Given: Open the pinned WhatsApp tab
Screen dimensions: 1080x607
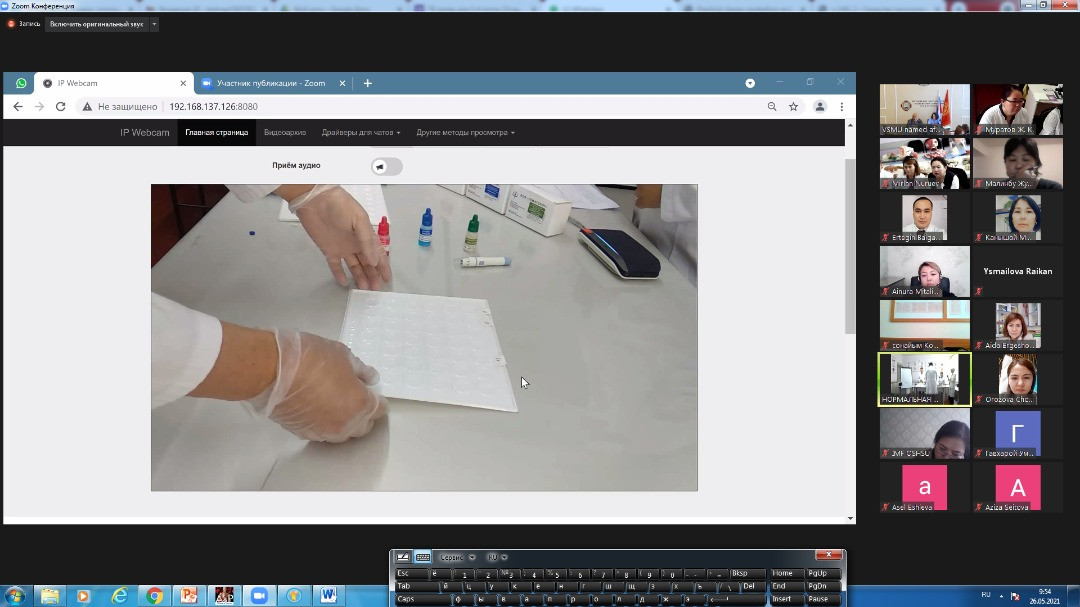Looking at the screenshot, I should 21,83.
